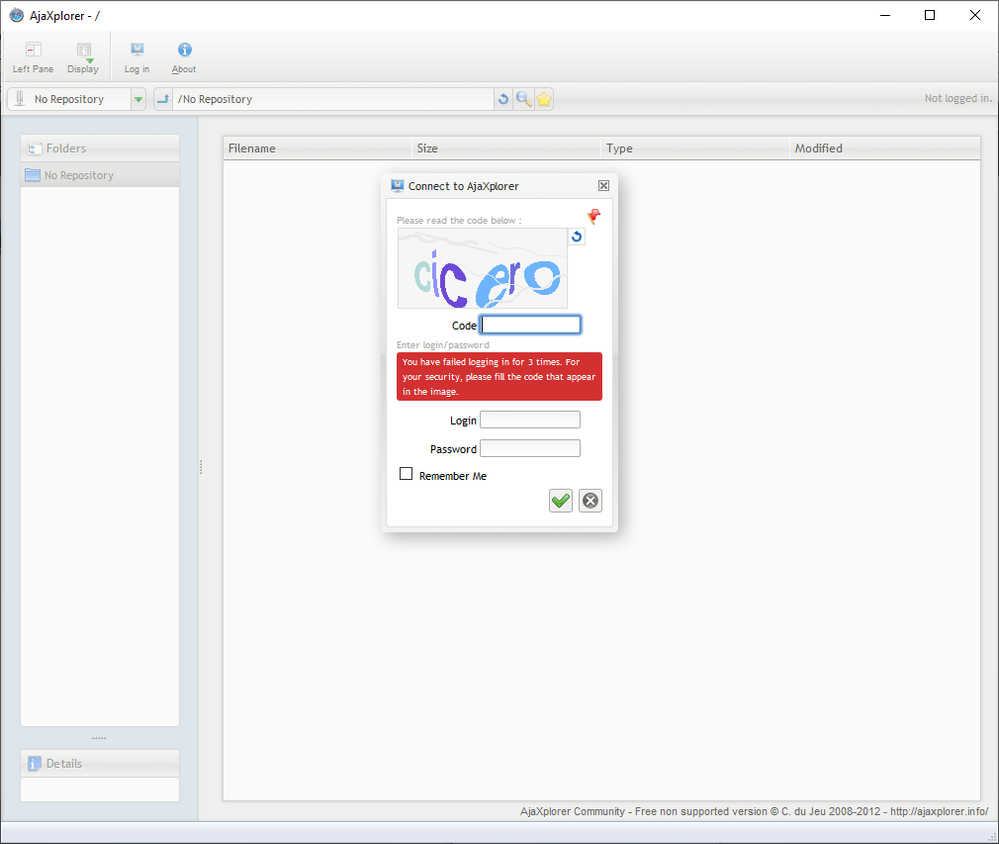Close the Connect to AjaXplorer dialog
The width and height of the screenshot is (999, 844).
pos(603,186)
